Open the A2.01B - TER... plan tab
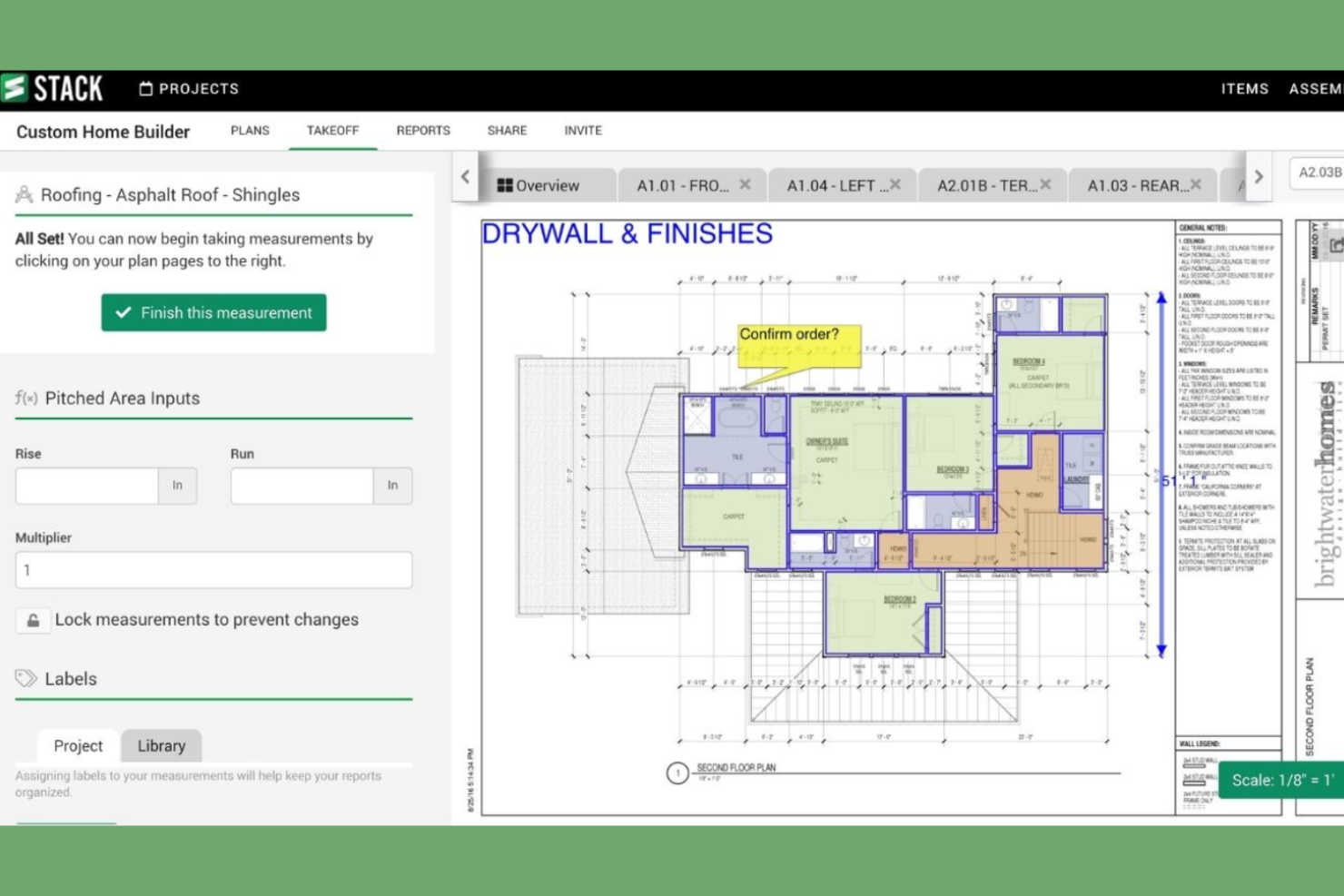This screenshot has width=1344, height=896. click(987, 185)
